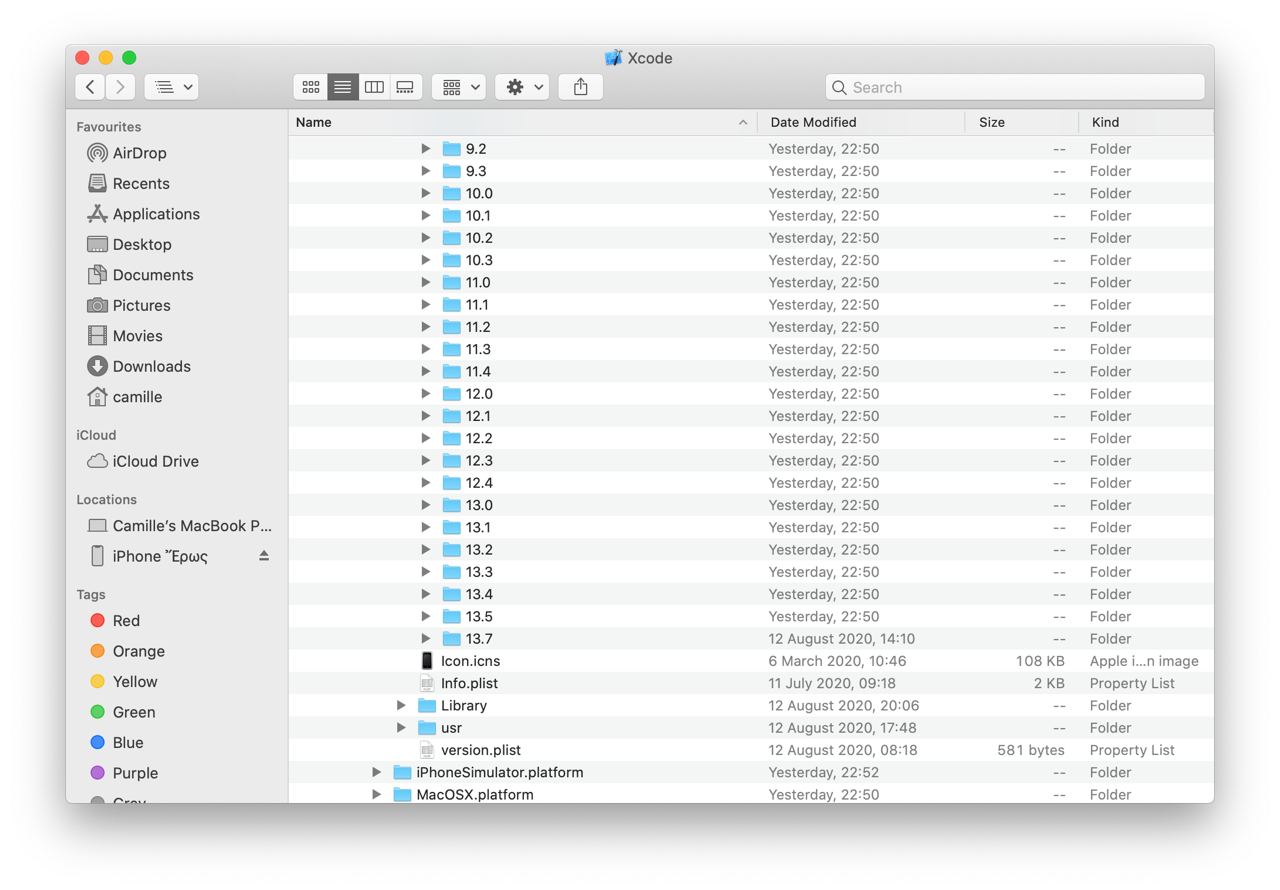This screenshot has height=890, width=1280.
Task: Expand the Library folder
Action: [x=401, y=705]
